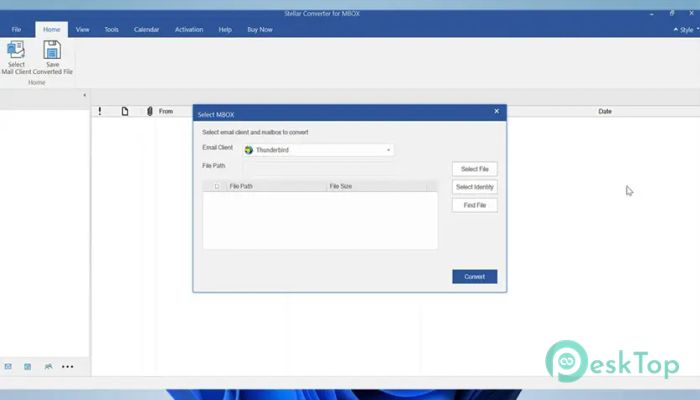Open the Email Client Thunderbird dropdown
This screenshot has width=700, height=400.
point(318,150)
